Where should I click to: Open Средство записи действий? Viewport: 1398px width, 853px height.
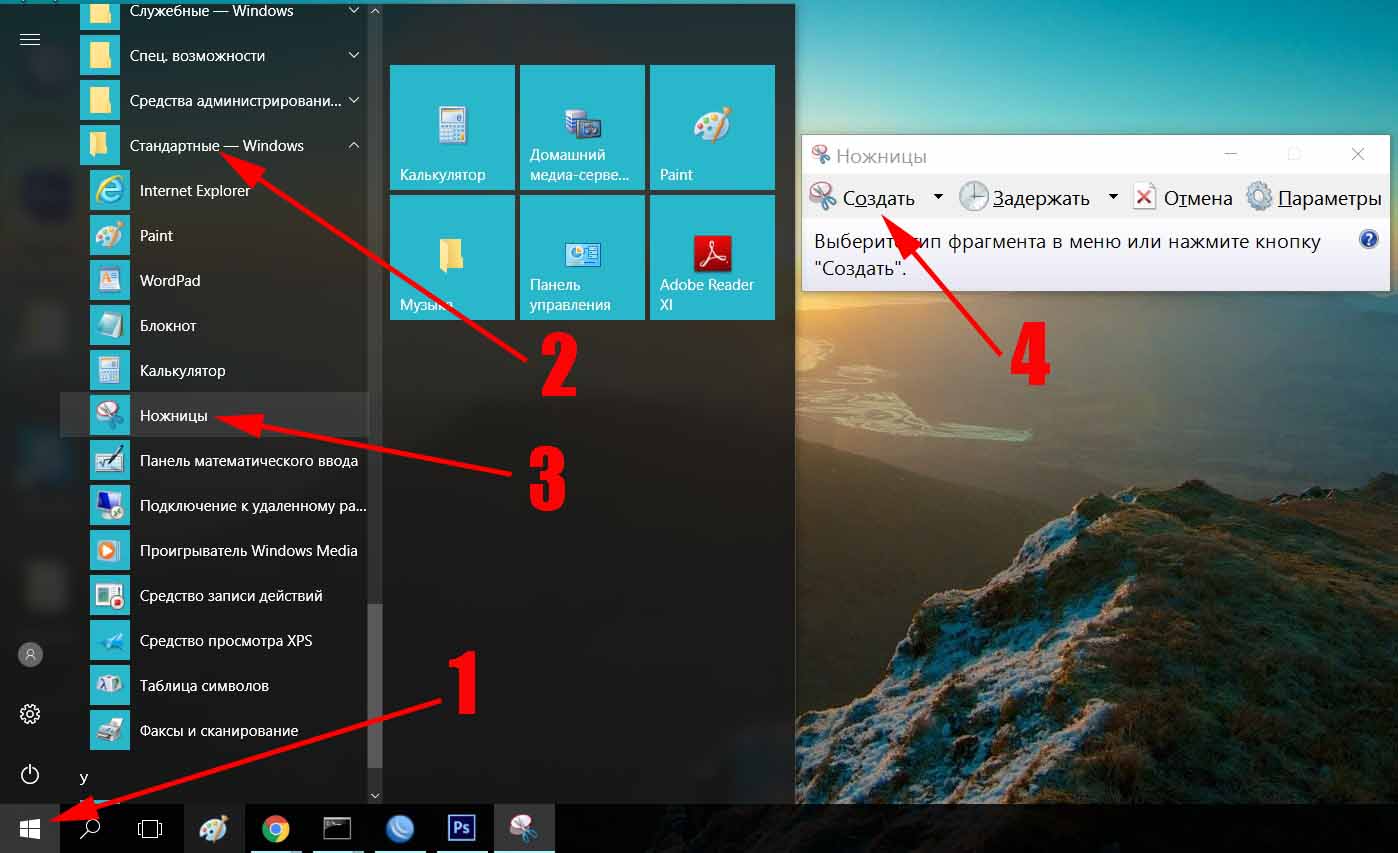pos(214,595)
